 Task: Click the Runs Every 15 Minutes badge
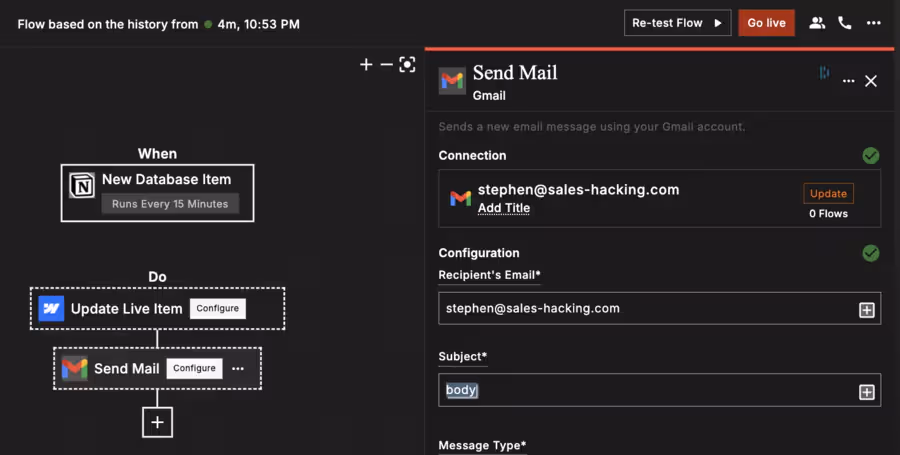coord(170,204)
